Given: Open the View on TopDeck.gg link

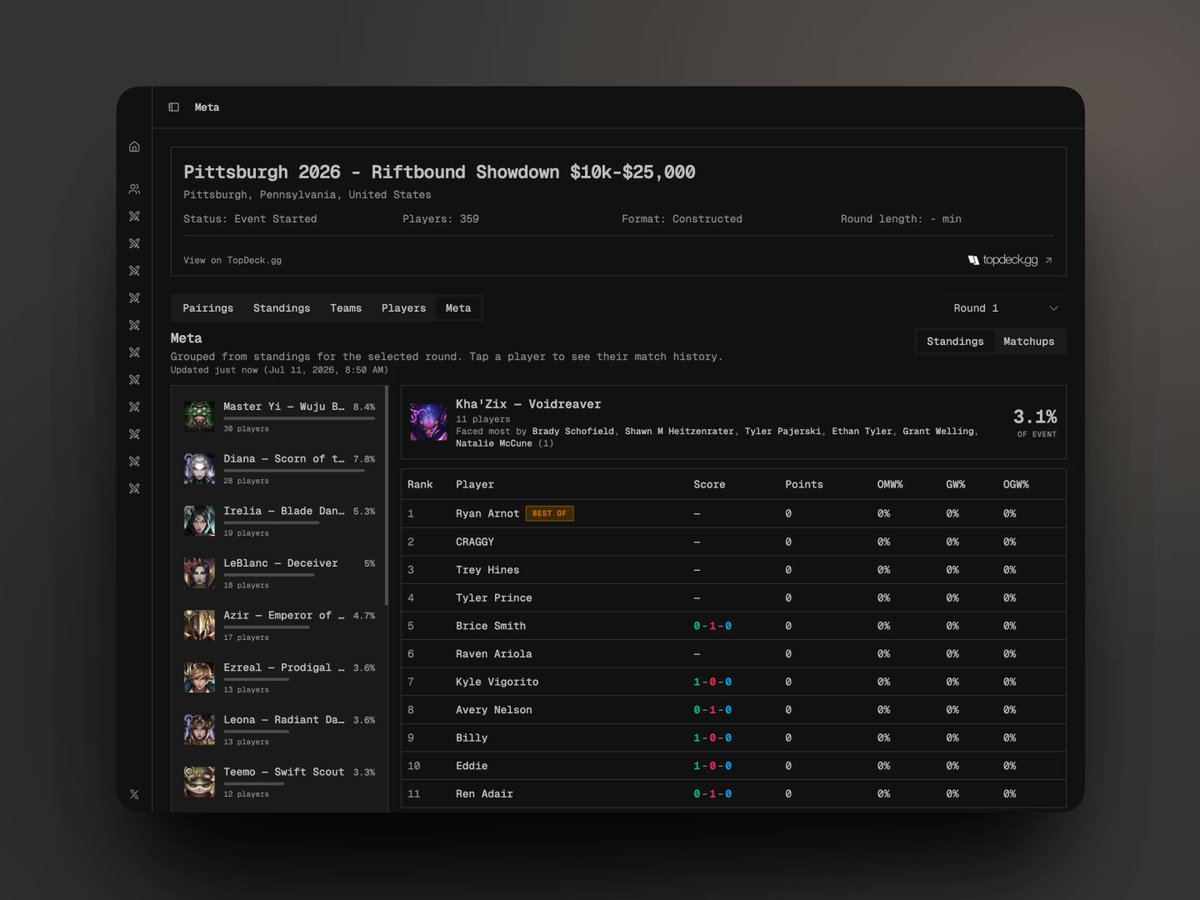Looking at the screenshot, I should pyautogui.click(x=232, y=260).
